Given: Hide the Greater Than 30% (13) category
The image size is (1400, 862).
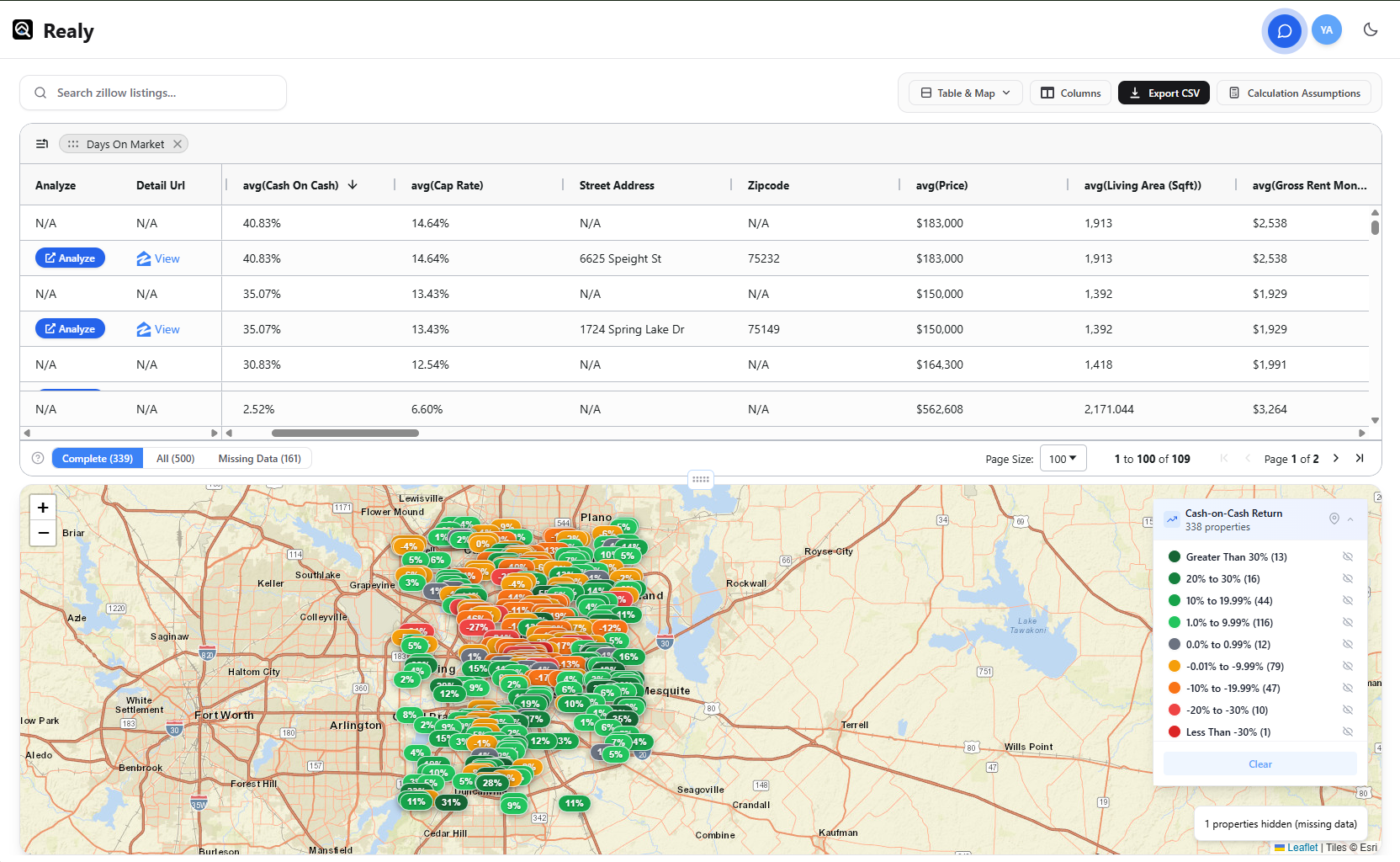Looking at the screenshot, I should coord(1347,556).
